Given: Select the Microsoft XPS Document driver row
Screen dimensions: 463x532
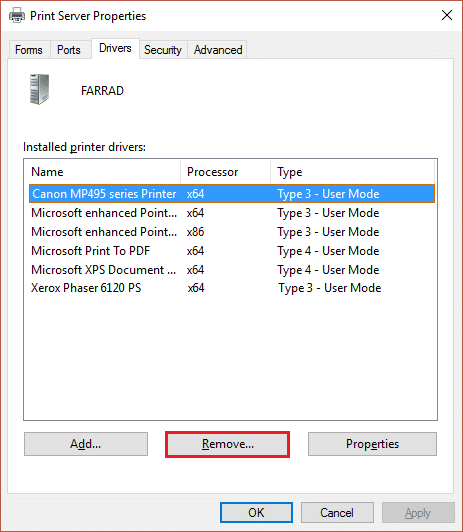Looking at the screenshot, I should [x=232, y=270].
